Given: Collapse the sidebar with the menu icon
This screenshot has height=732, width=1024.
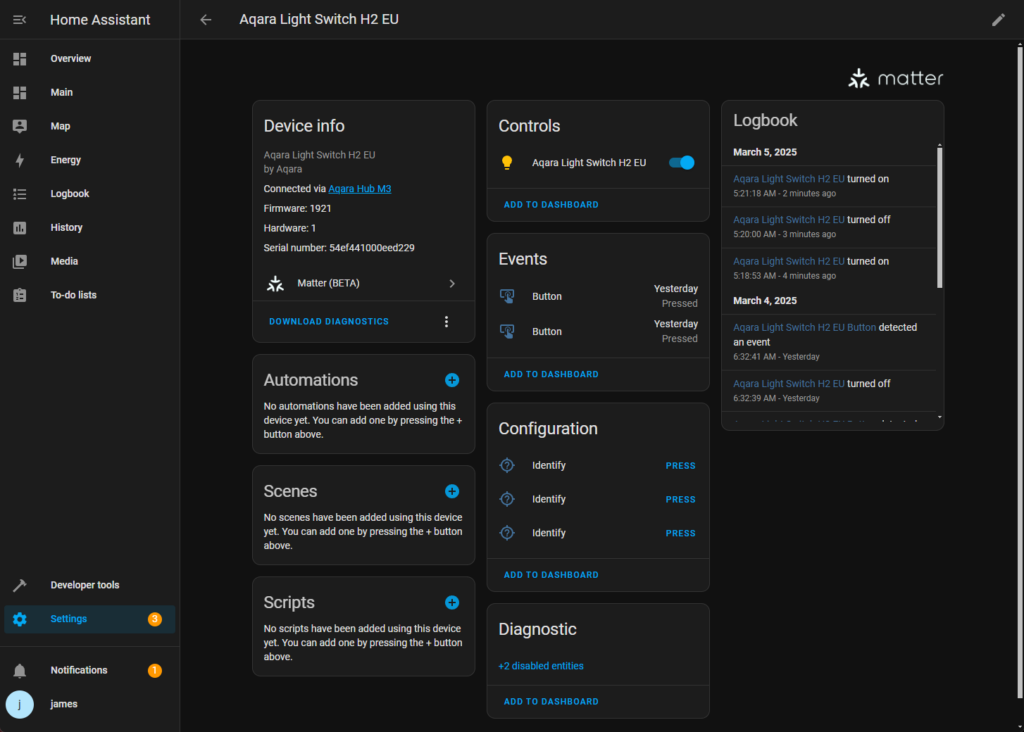Looking at the screenshot, I should [20, 20].
